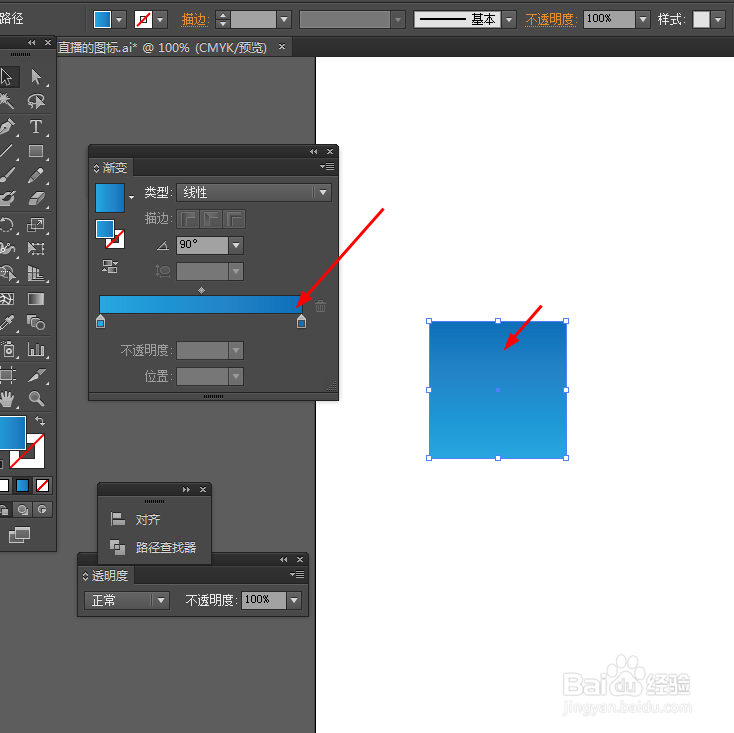Select the Free Transform tool

(36, 249)
